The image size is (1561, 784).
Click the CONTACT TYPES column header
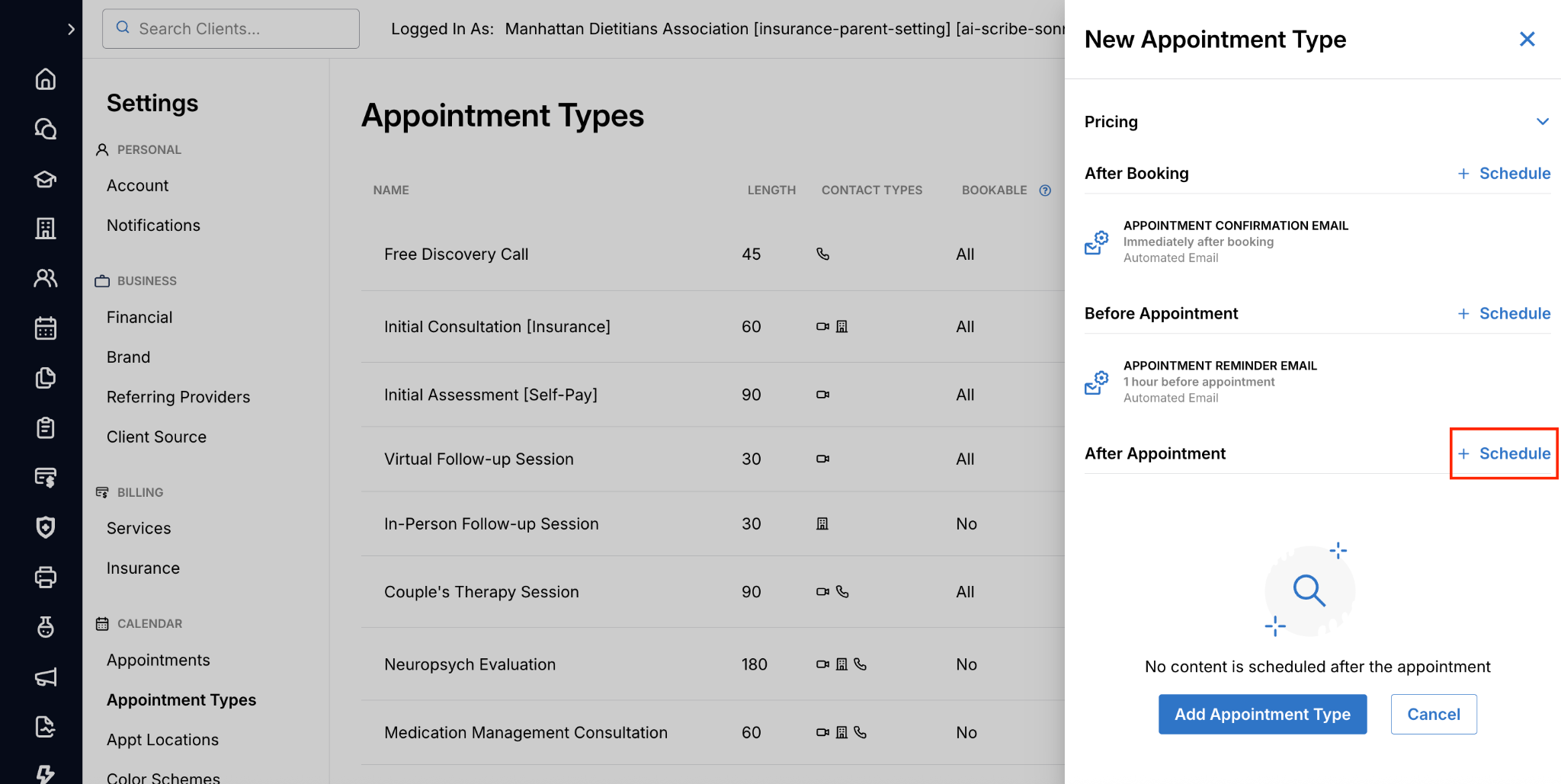point(872,190)
